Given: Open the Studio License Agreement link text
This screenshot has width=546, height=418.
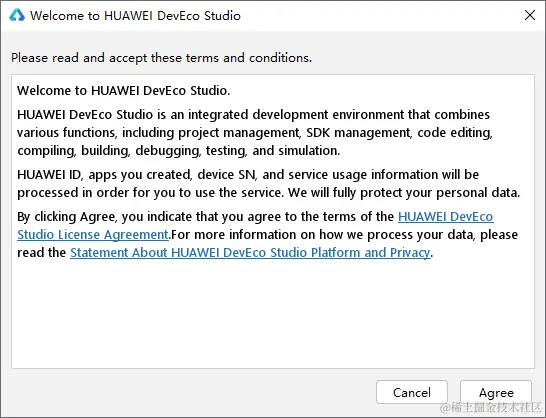Looking at the screenshot, I should (93, 235).
